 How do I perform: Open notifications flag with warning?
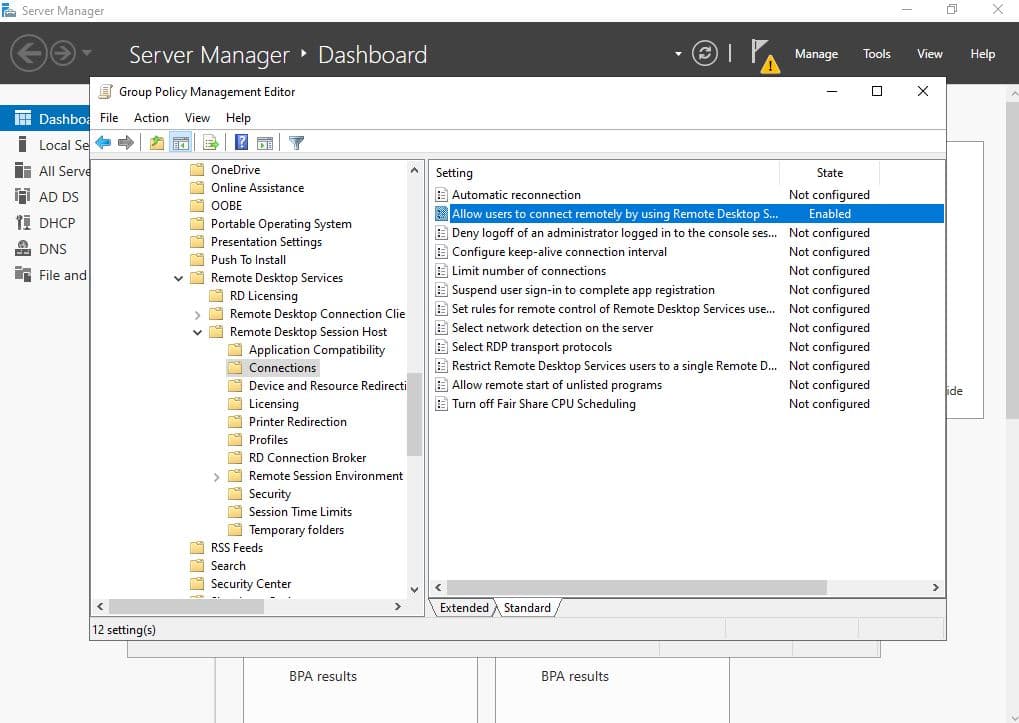[x=762, y=56]
